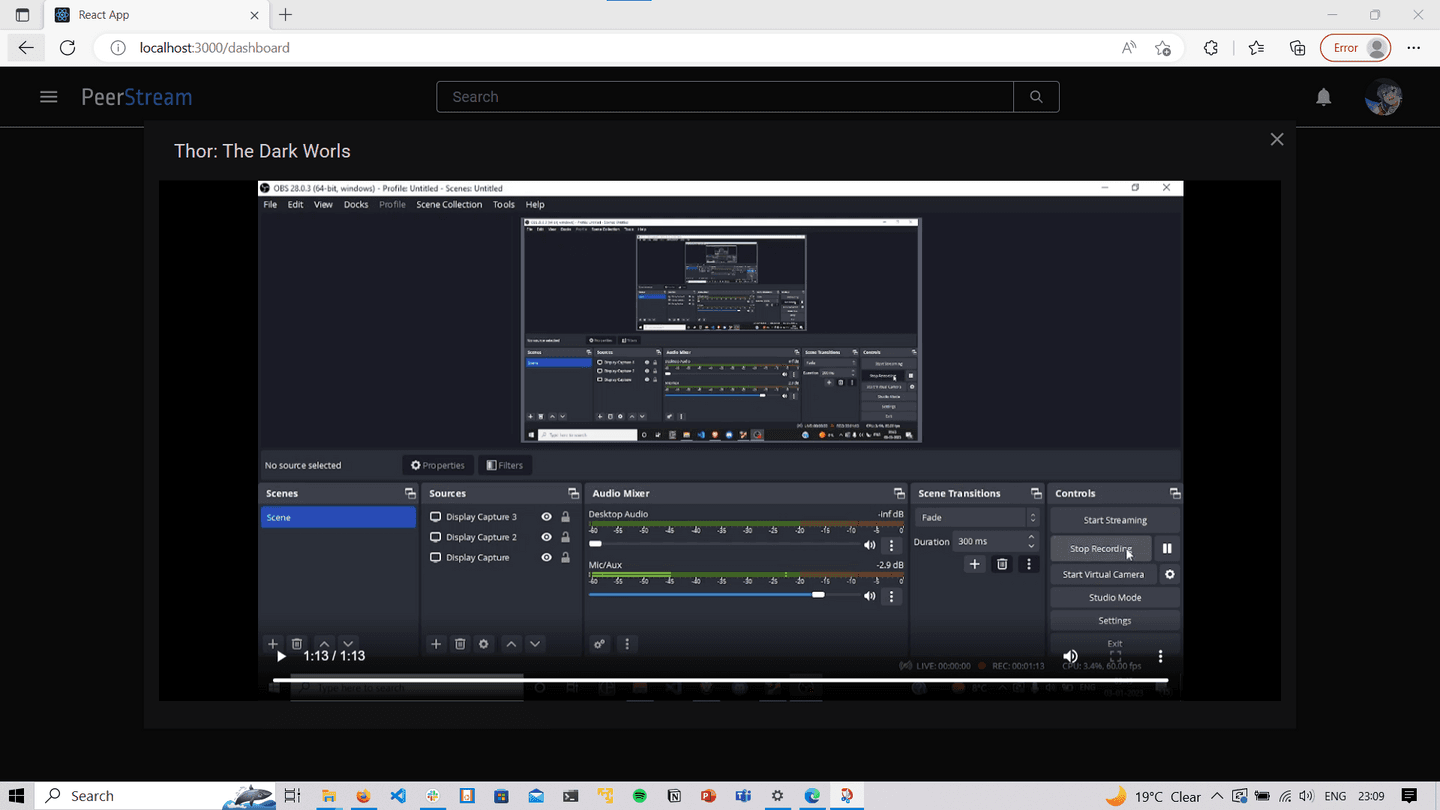Open a new browser tab
This screenshot has width=1440, height=810.
pos(286,15)
